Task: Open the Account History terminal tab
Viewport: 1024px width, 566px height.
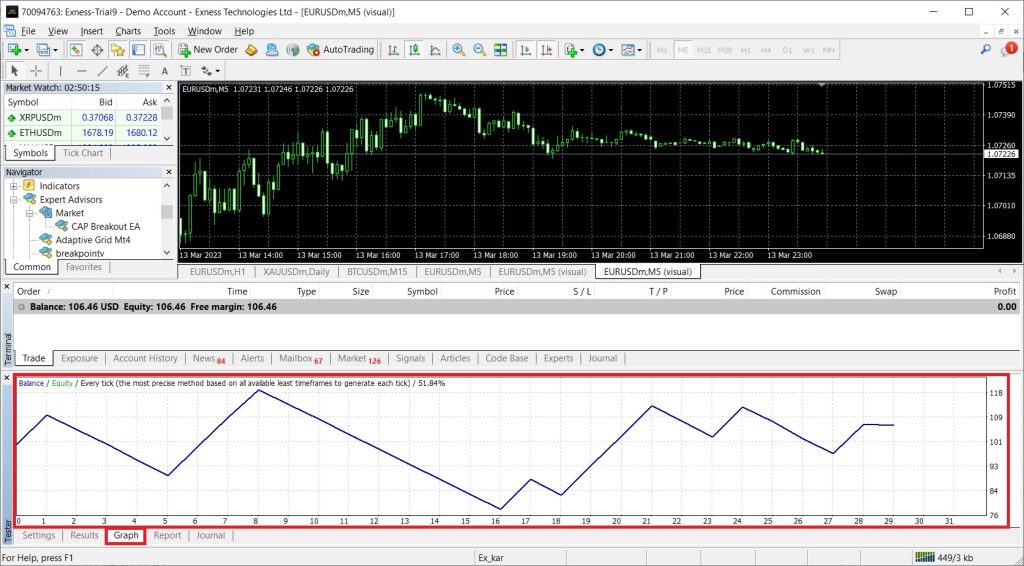Action: (145, 358)
